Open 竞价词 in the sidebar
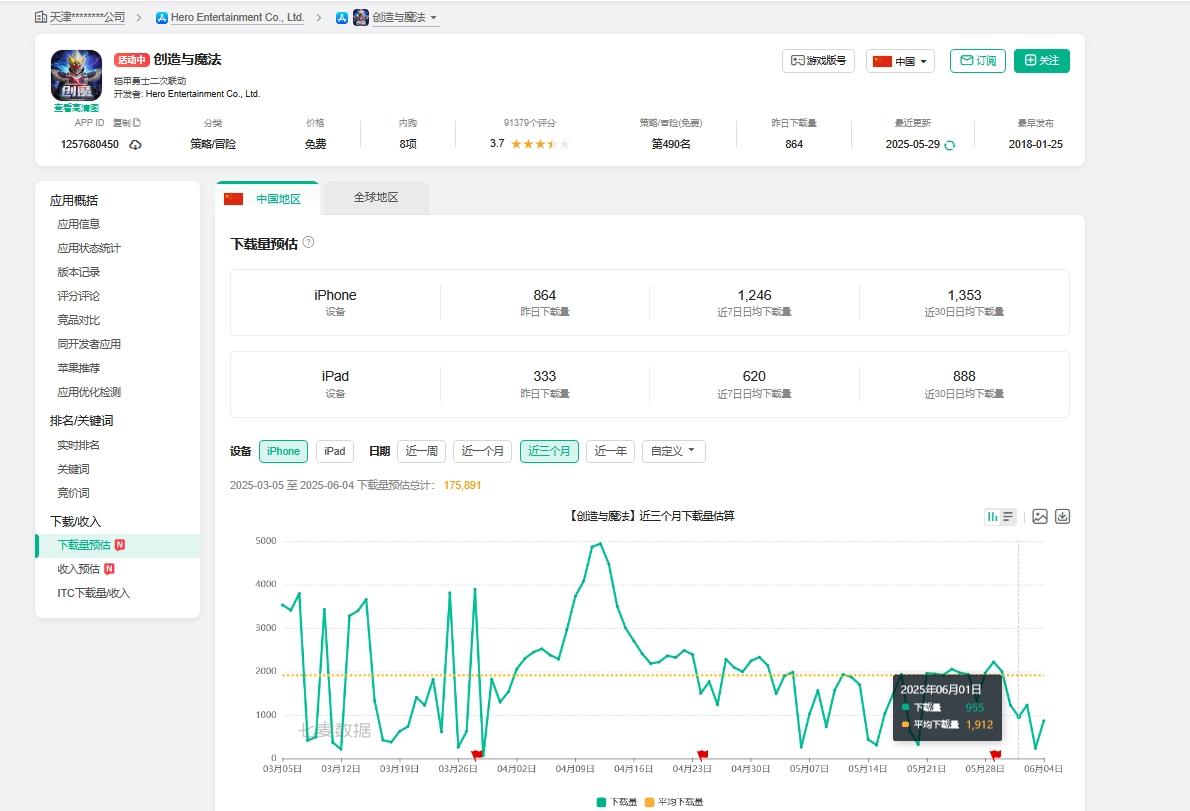 [x=74, y=493]
